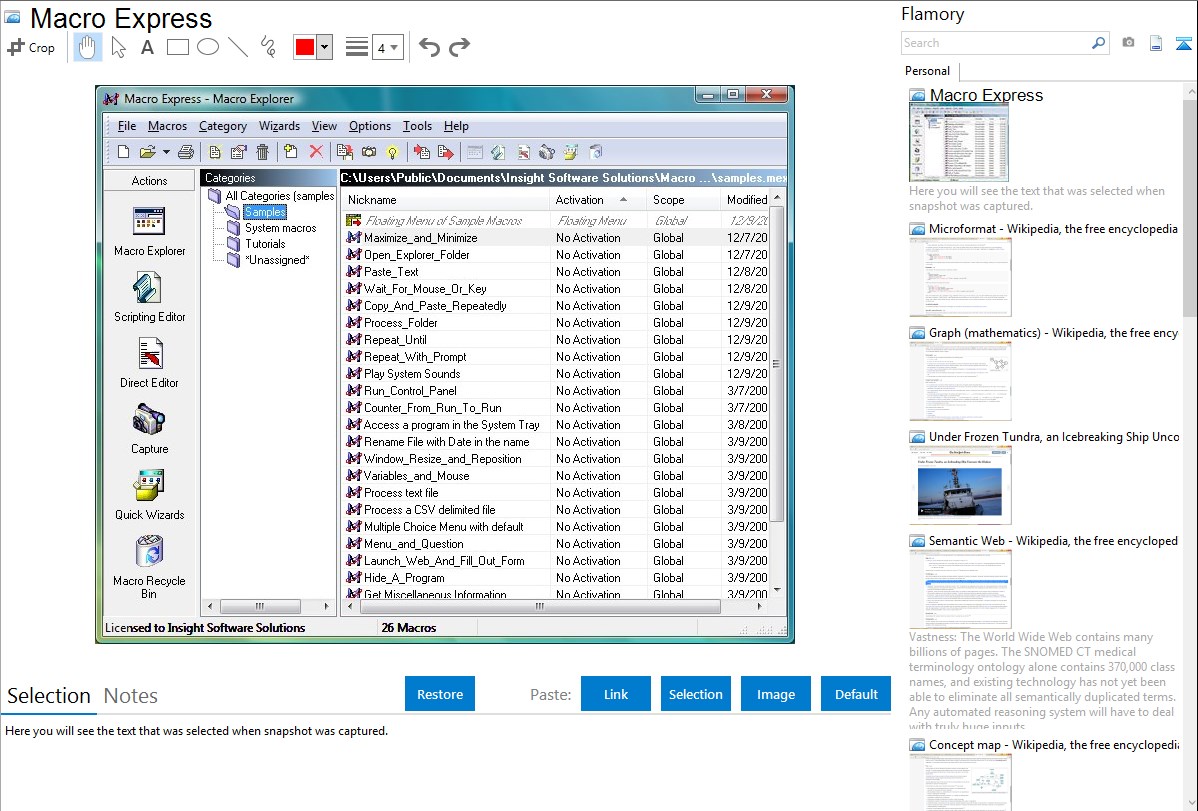The height and width of the screenshot is (811, 1198).
Task: Select the Samples category
Action: pyautogui.click(x=264, y=212)
